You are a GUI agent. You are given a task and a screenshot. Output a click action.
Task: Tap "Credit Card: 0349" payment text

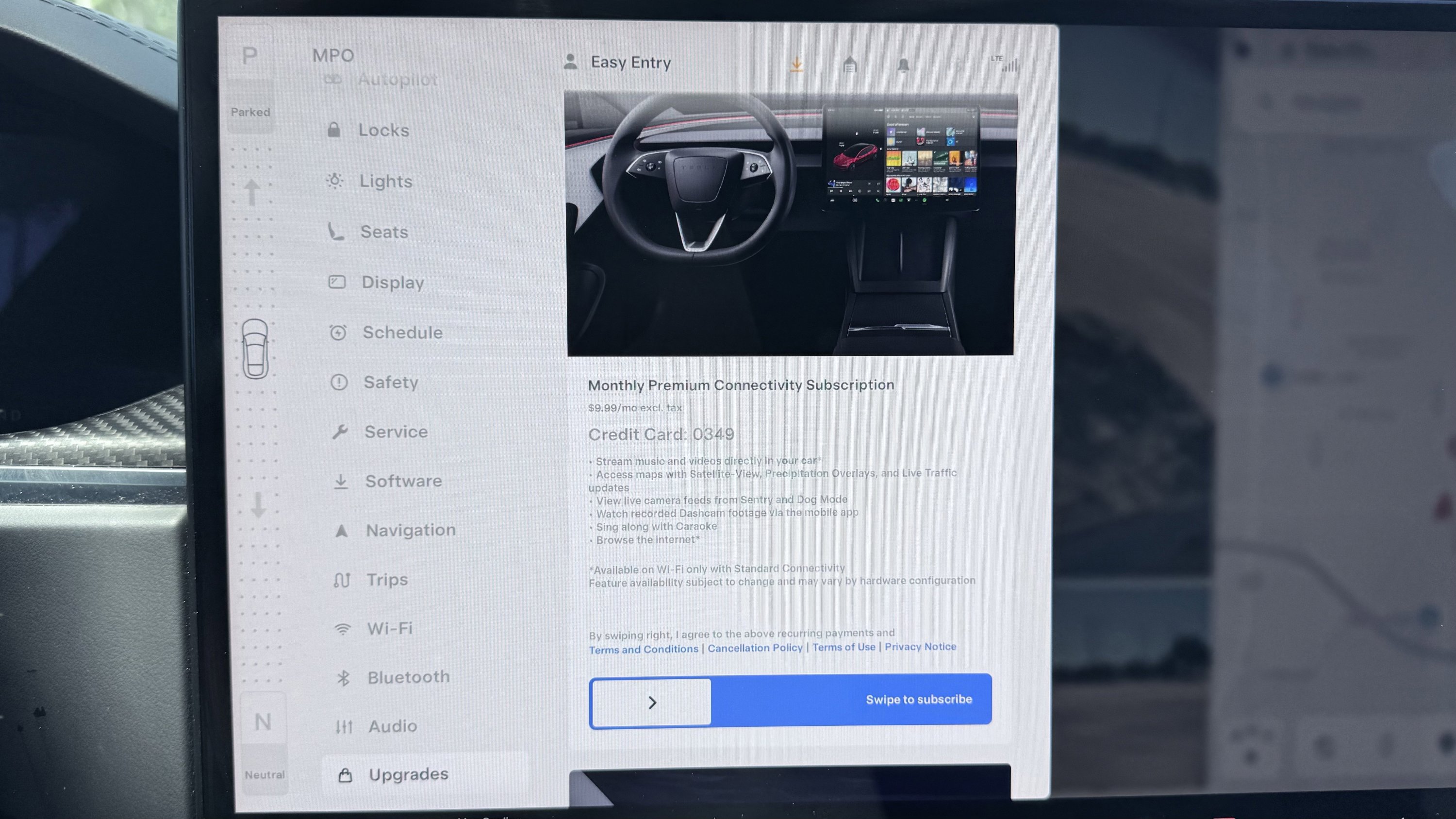click(x=662, y=434)
